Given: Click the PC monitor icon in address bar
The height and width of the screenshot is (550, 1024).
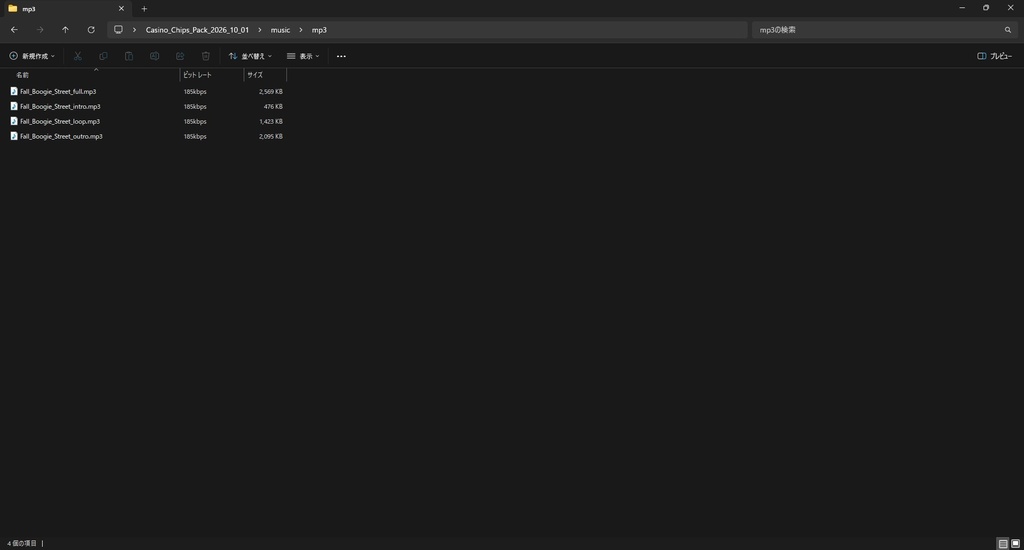Looking at the screenshot, I should point(118,29).
